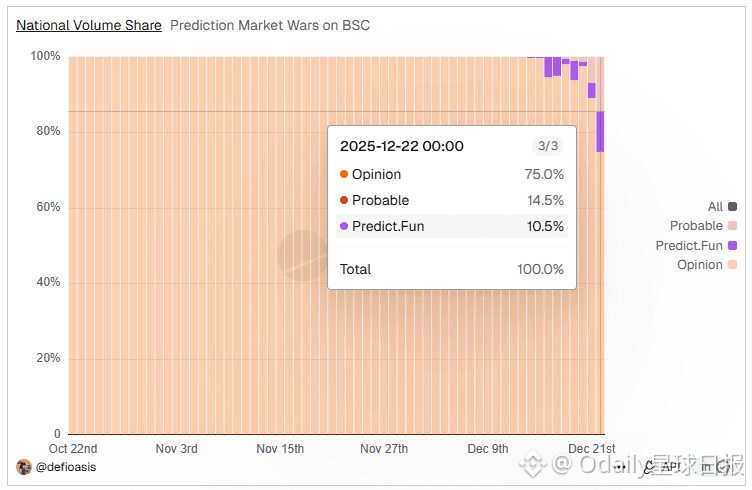Click the API button icon
The height and width of the screenshot is (490, 752).
tap(670, 467)
